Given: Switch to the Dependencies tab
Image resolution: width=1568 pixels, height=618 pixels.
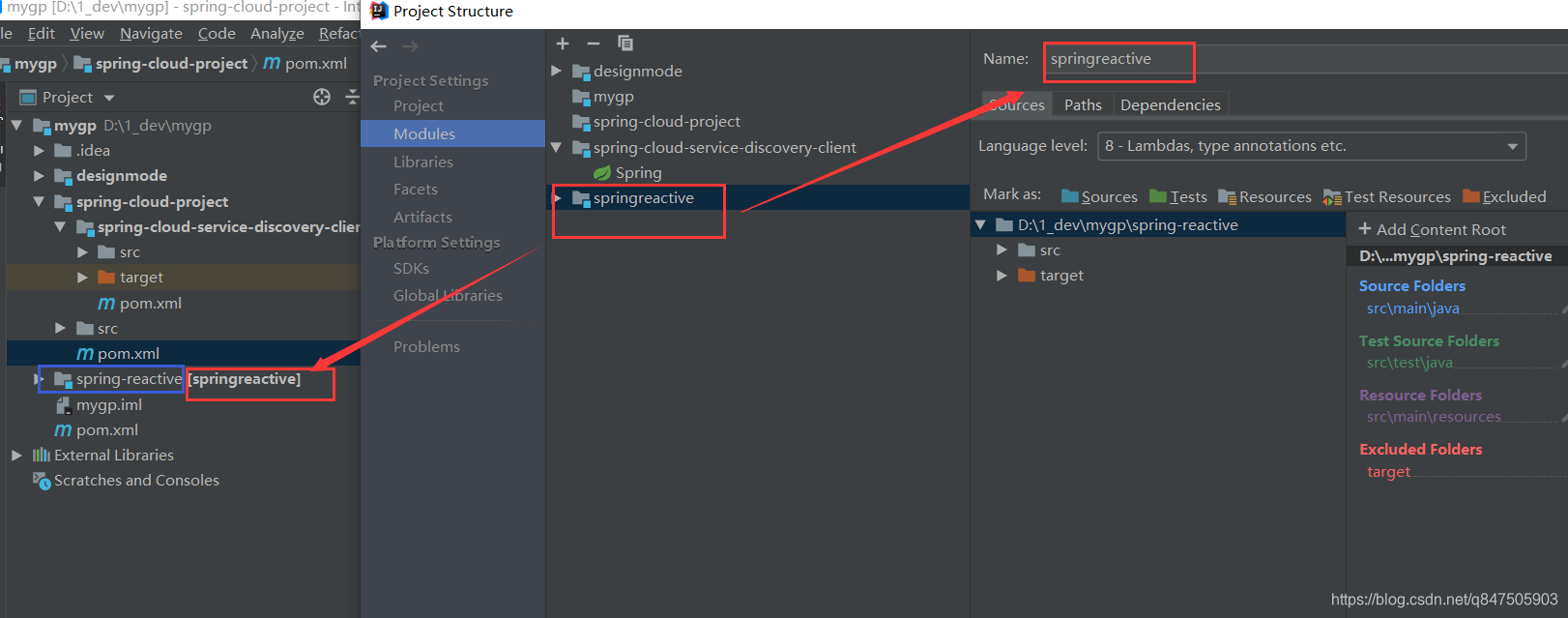Looking at the screenshot, I should click(x=1170, y=105).
